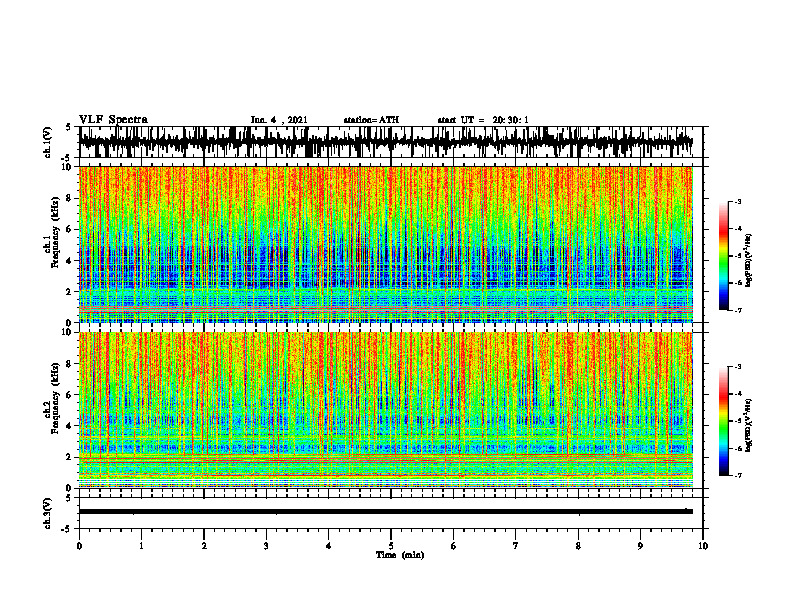This screenshot has height=612, width=792.
Task: Click time axis tick label "9"
Action: pos(640,546)
